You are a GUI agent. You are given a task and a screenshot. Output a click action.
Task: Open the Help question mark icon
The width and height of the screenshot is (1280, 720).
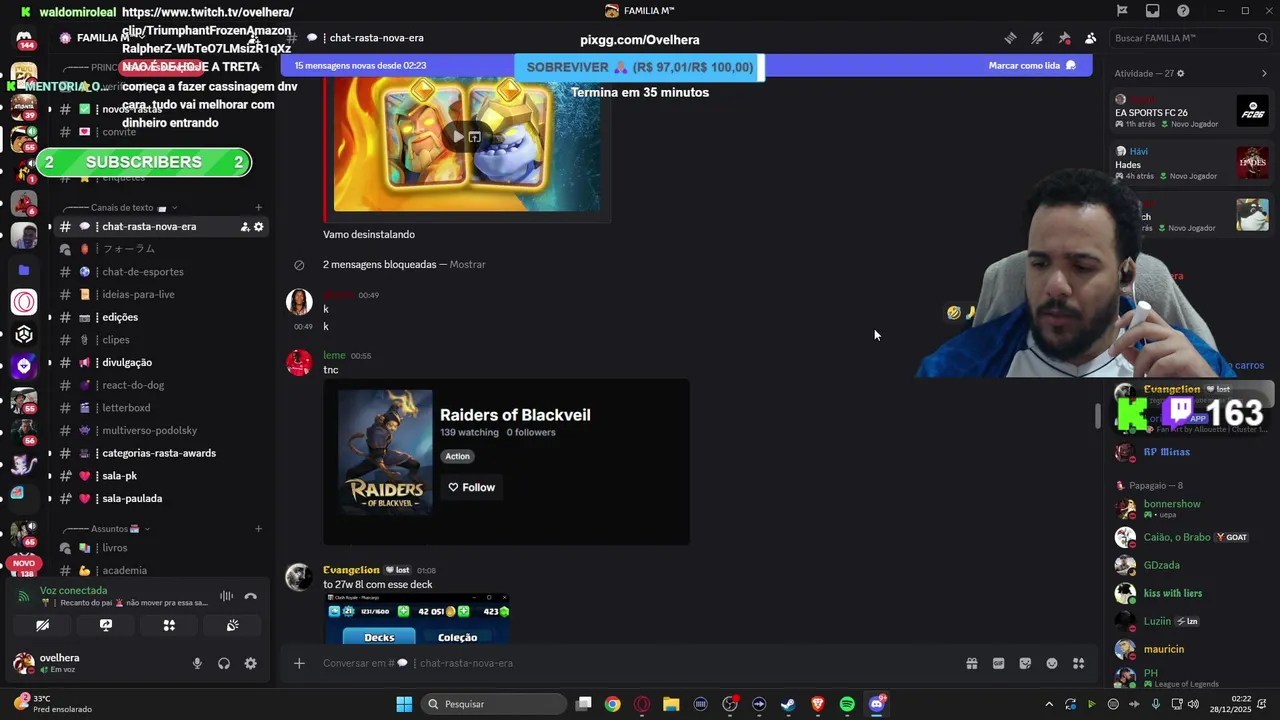click(1183, 11)
